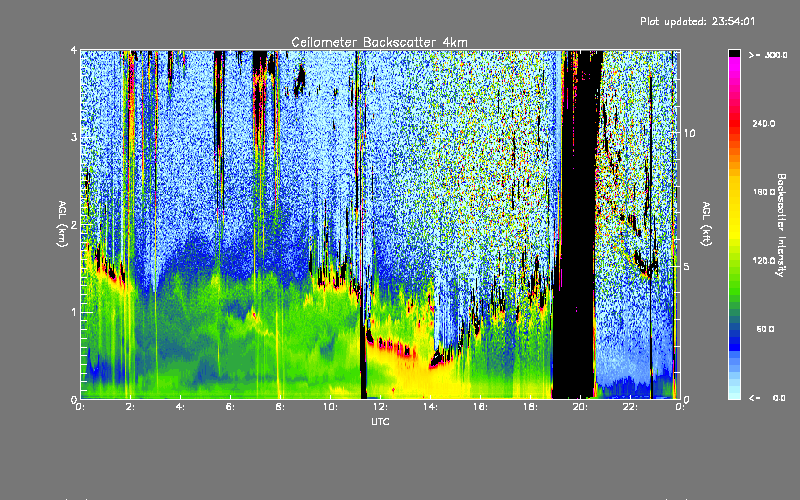Click the '18:' tick label on the UTC axis
This screenshot has height=500, width=800.
click(531, 407)
